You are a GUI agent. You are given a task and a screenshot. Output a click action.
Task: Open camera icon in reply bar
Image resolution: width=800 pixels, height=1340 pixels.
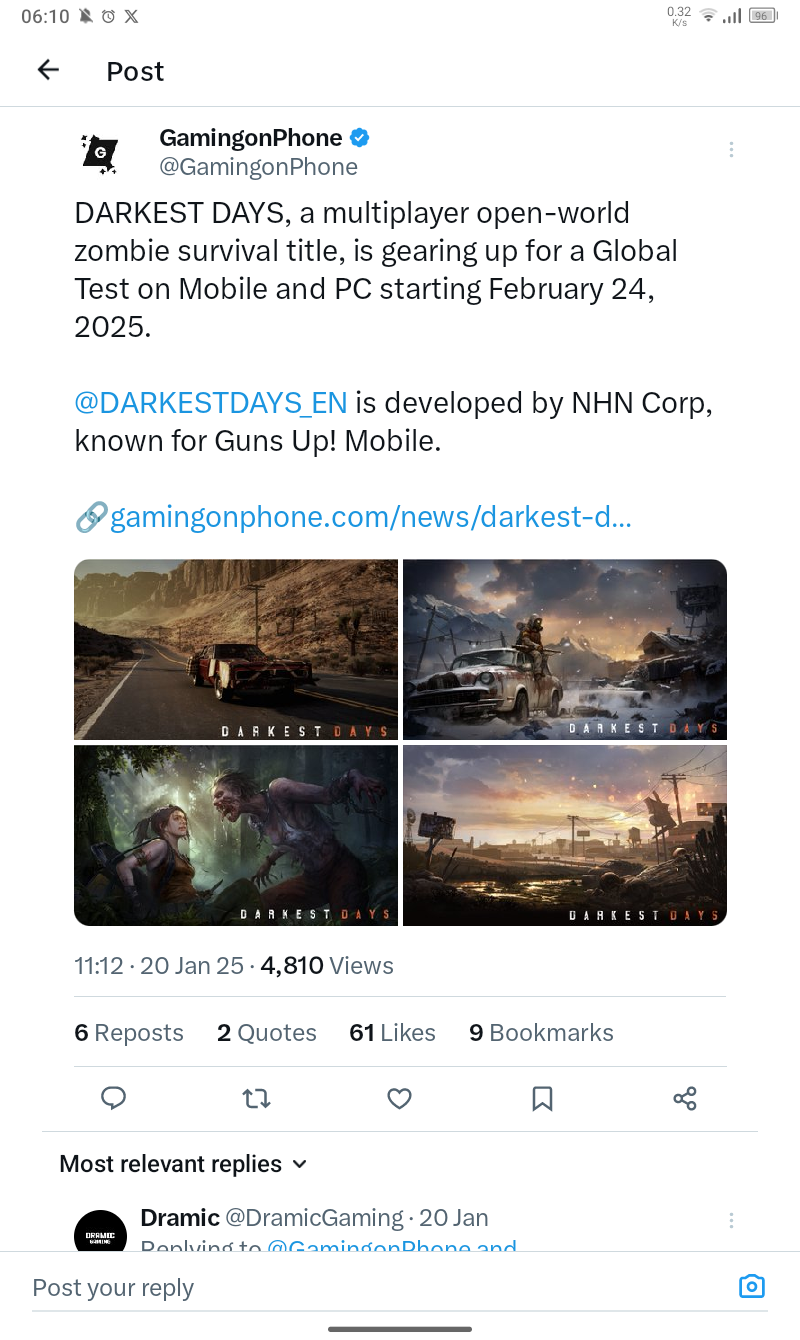[751, 1286]
